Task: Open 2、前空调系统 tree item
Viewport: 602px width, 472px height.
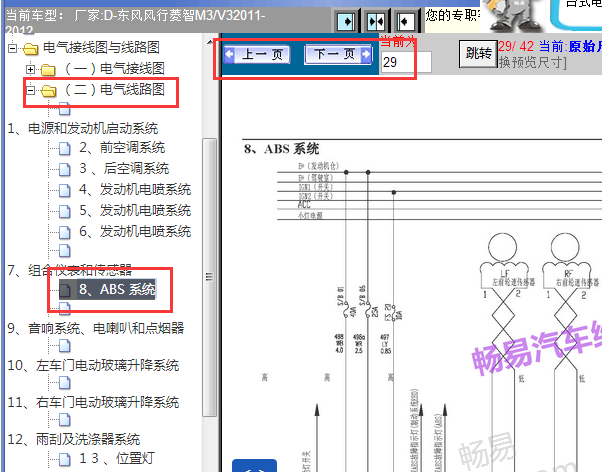Action: pyautogui.click(x=122, y=147)
